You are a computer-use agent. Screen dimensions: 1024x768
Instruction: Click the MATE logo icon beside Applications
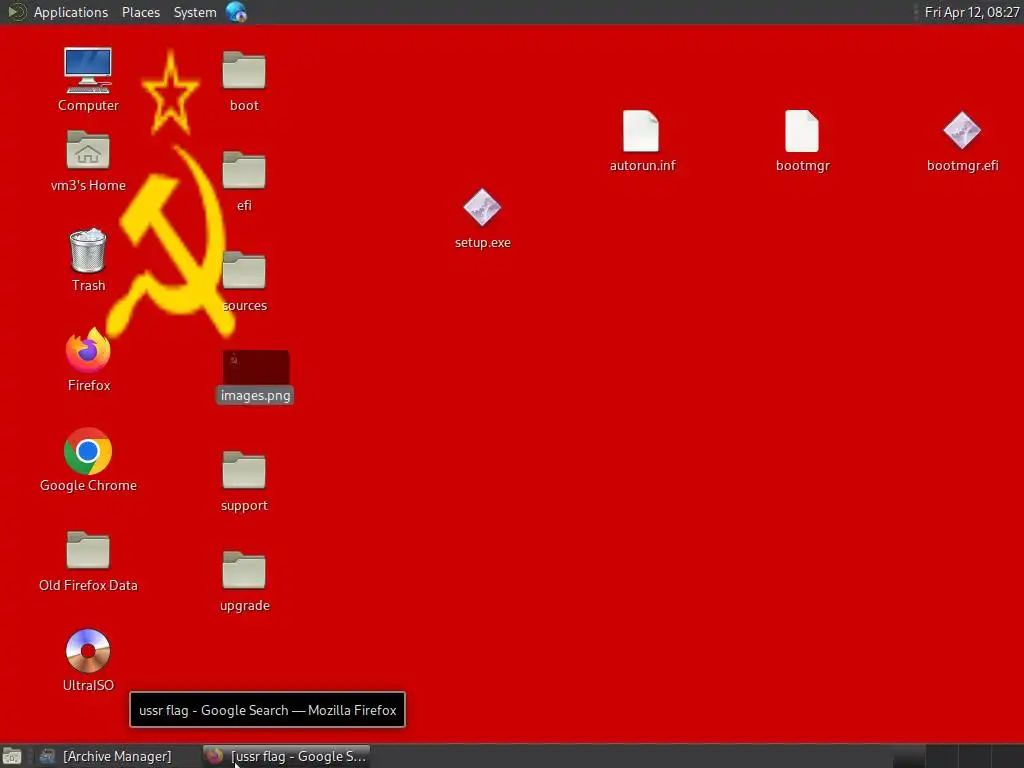click(x=16, y=12)
